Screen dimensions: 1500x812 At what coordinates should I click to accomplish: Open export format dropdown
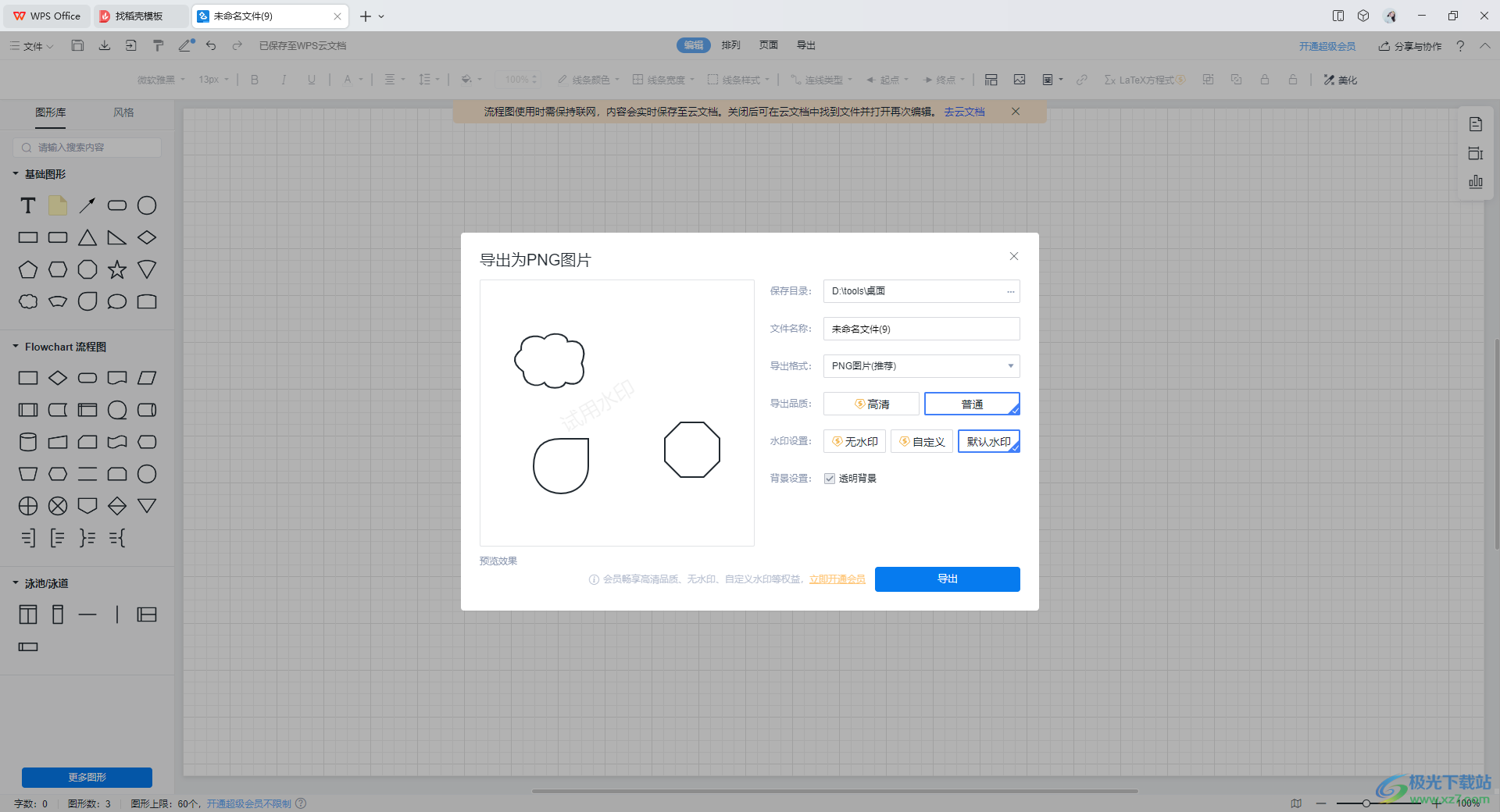[922, 366]
